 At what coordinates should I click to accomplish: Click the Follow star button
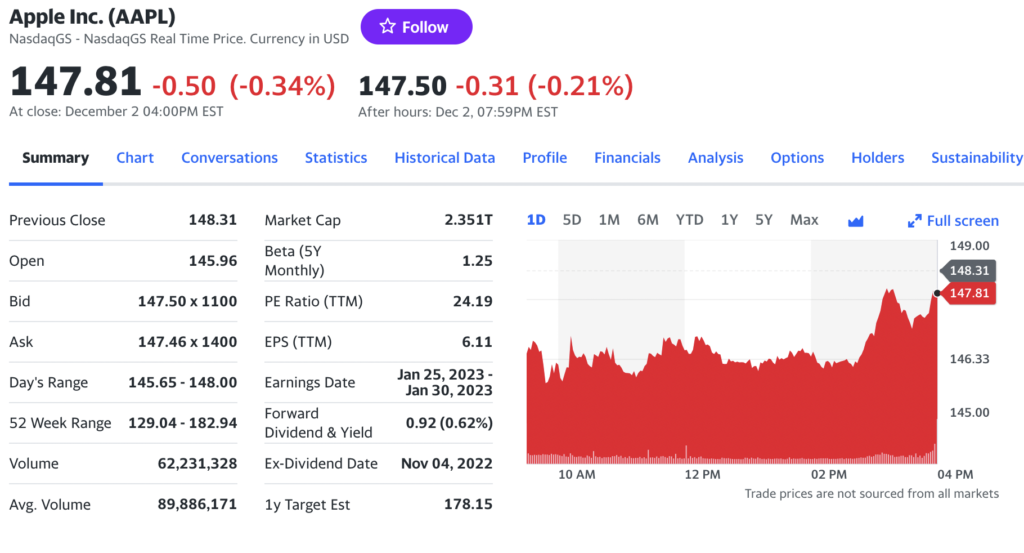click(416, 27)
